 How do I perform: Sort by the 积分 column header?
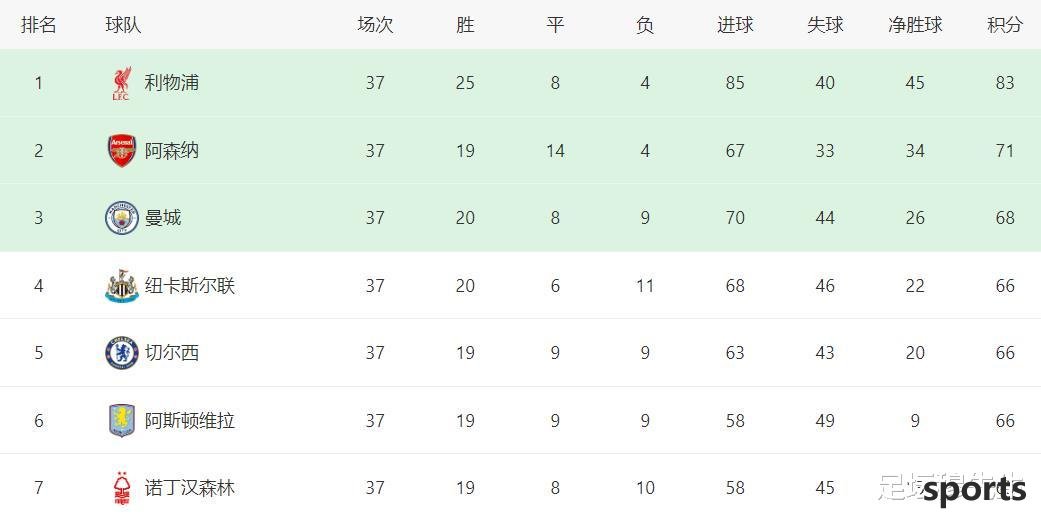pyautogui.click(x=1004, y=25)
